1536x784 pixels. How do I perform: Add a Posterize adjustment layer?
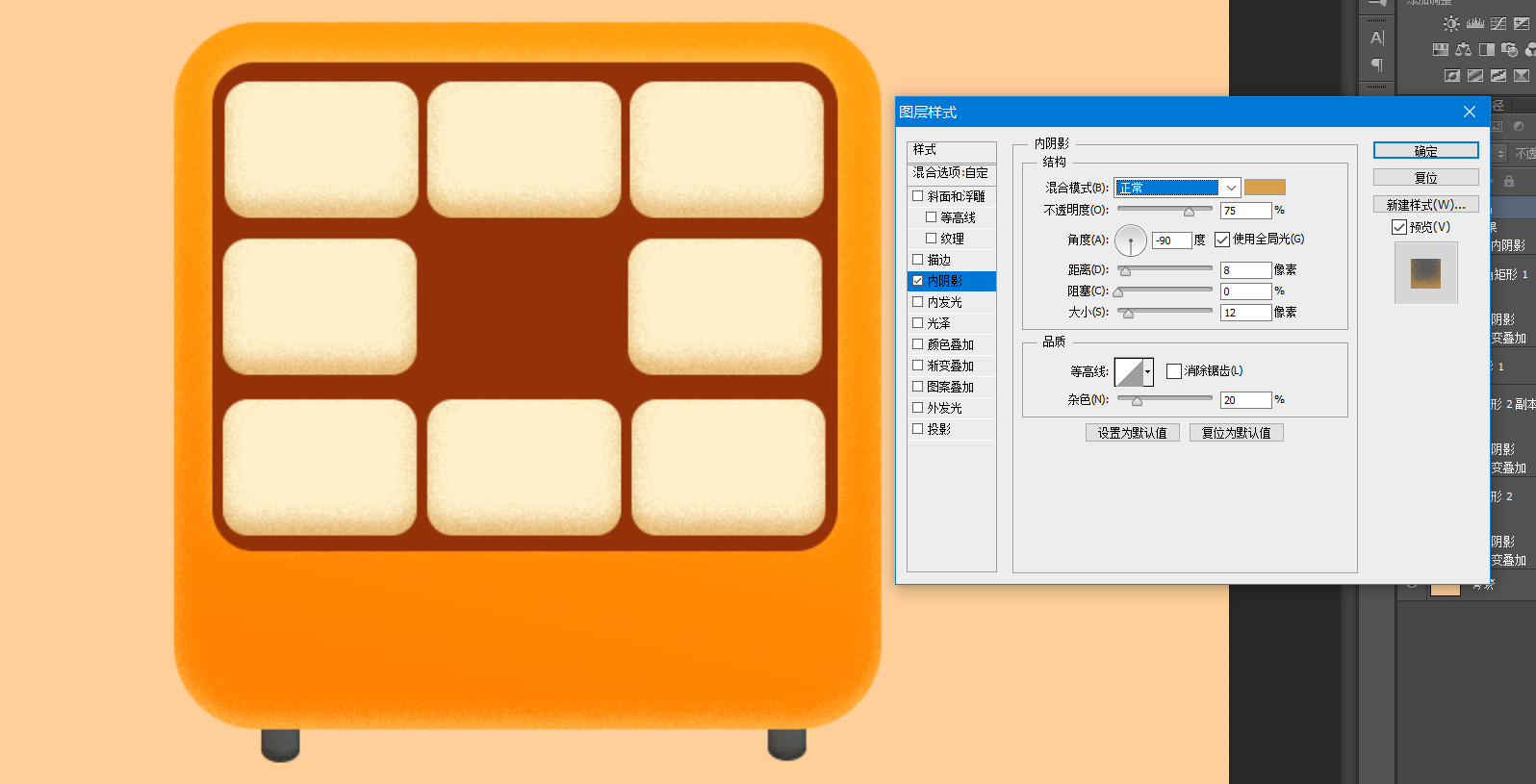pyautogui.click(x=1475, y=75)
